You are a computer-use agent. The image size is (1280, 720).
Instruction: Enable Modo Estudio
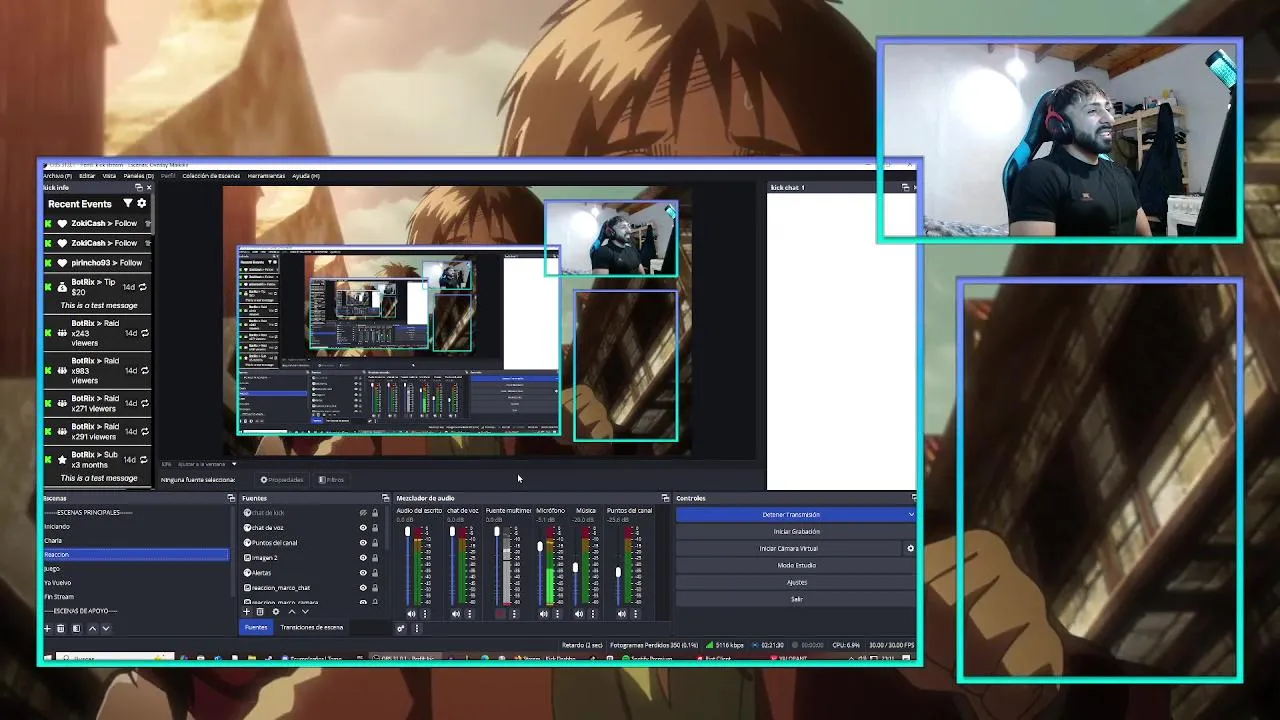796,565
